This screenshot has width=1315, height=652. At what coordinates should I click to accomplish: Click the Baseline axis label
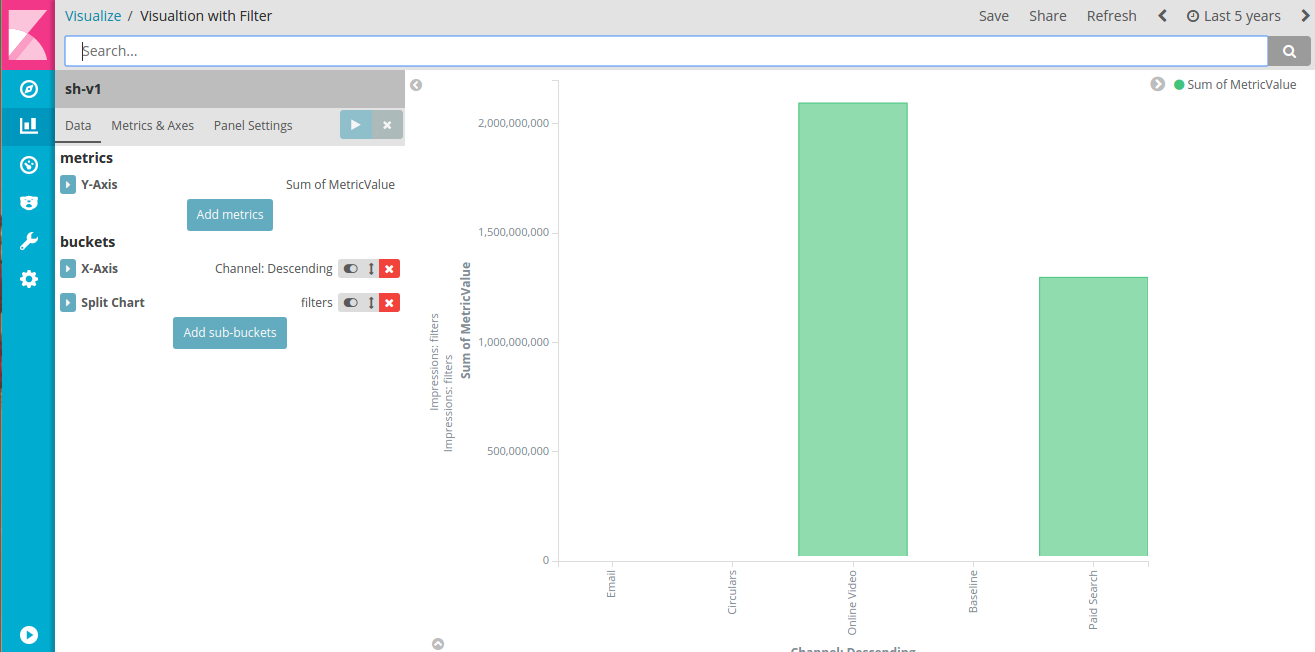point(973,591)
